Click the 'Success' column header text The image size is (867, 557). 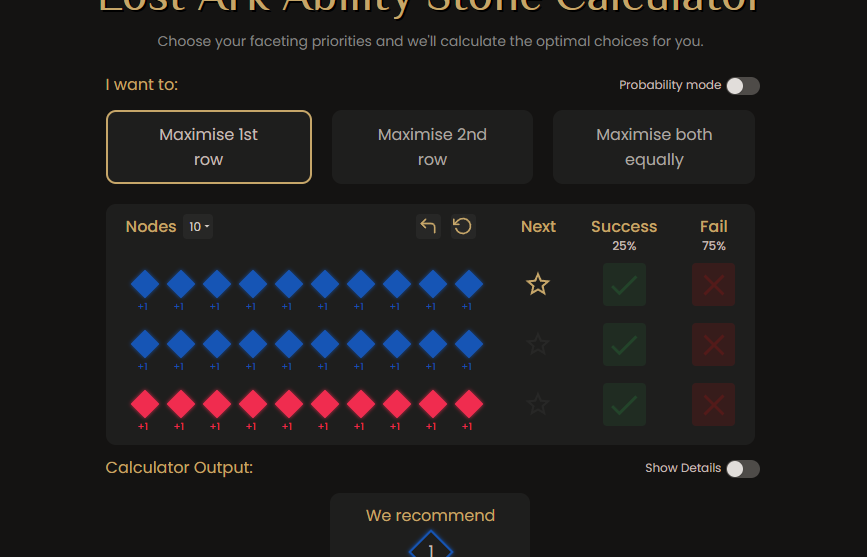[x=624, y=226]
